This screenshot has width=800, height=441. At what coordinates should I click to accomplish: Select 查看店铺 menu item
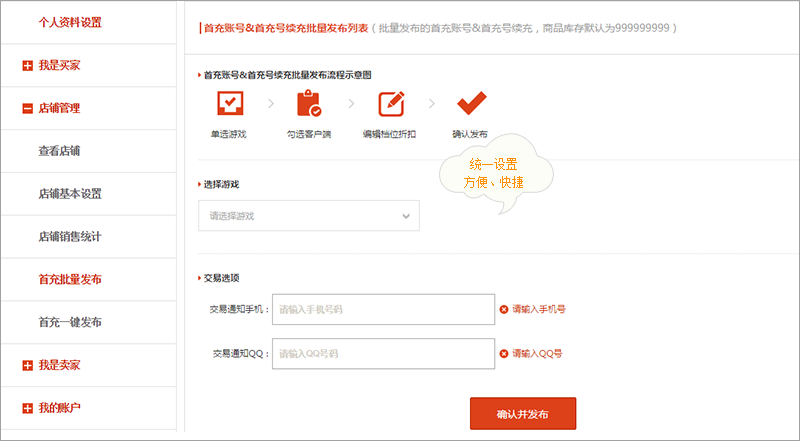[x=59, y=151]
